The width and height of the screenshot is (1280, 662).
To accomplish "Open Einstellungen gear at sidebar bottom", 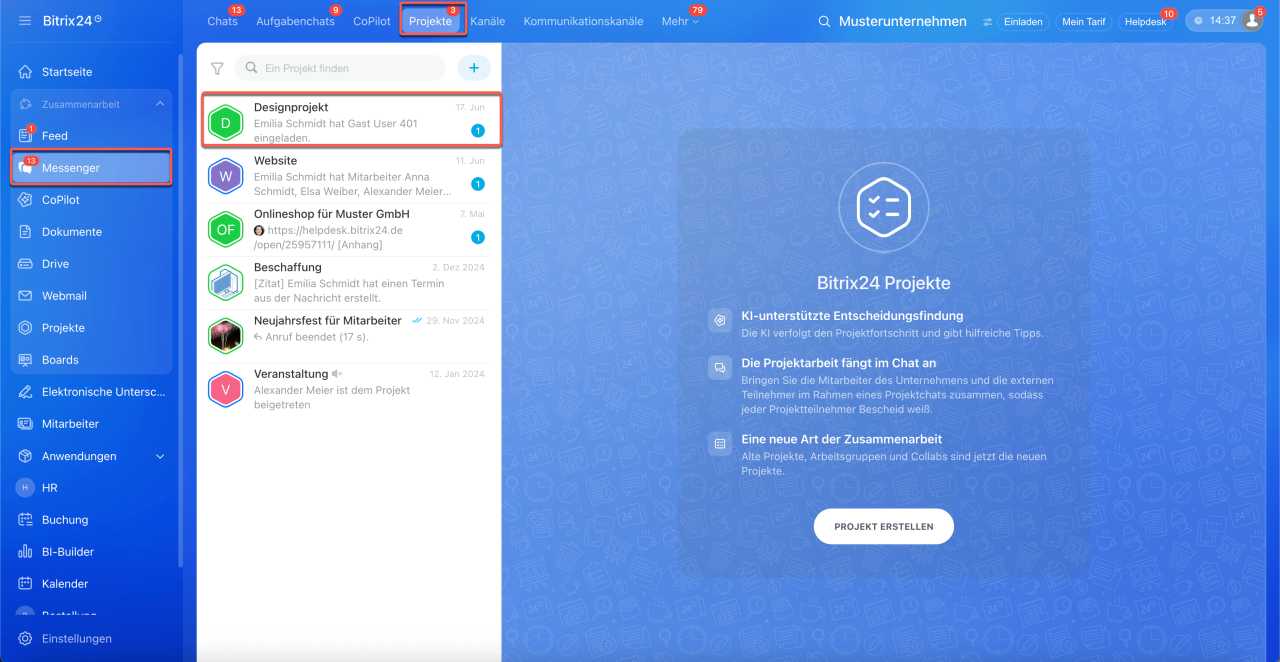I will [x=25, y=639].
